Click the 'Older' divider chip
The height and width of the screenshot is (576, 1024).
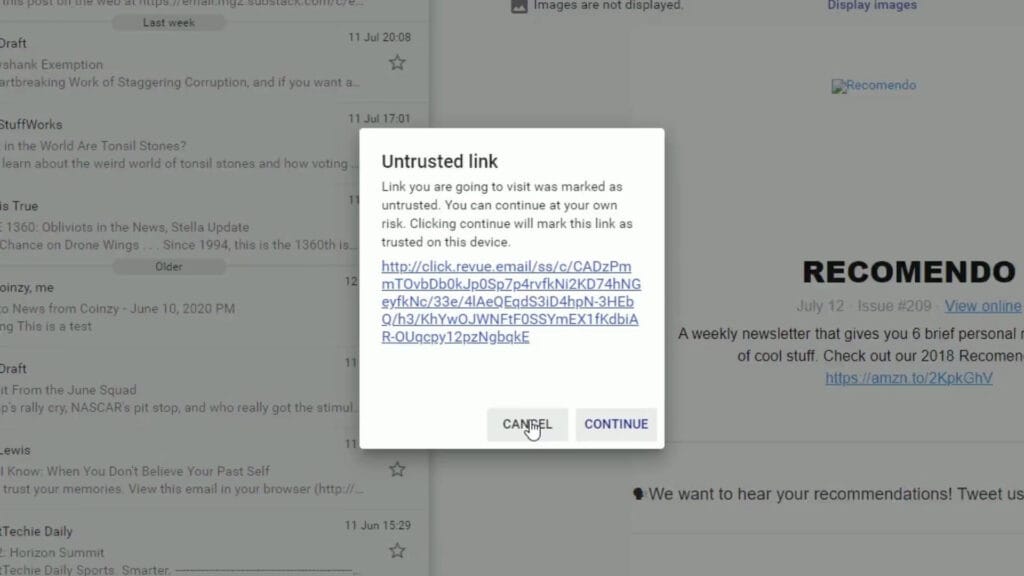[x=170, y=266]
